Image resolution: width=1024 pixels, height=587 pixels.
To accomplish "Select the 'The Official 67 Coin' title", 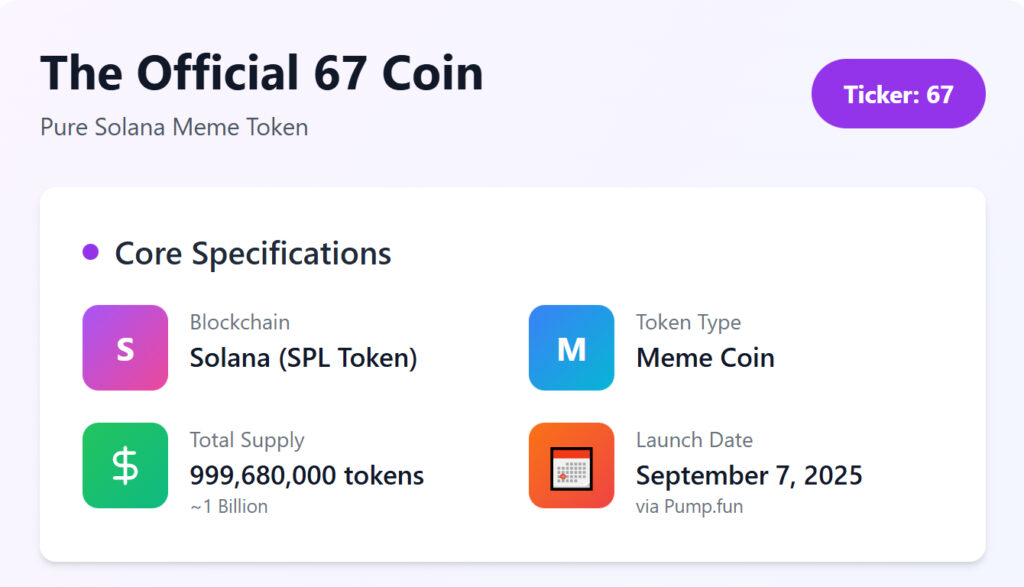I will (261, 74).
